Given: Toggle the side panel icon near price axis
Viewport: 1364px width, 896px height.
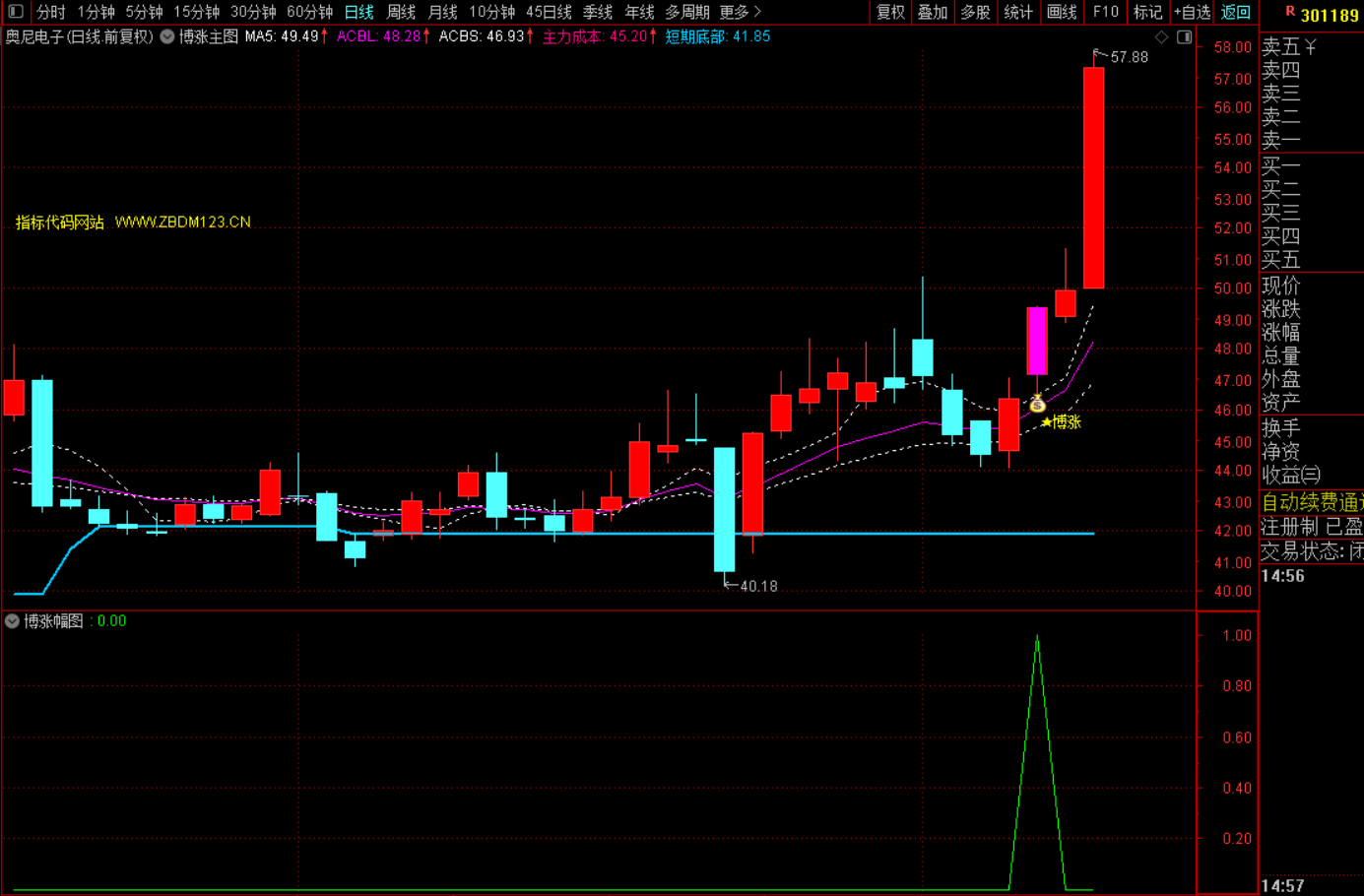Looking at the screenshot, I should pos(1185,37).
